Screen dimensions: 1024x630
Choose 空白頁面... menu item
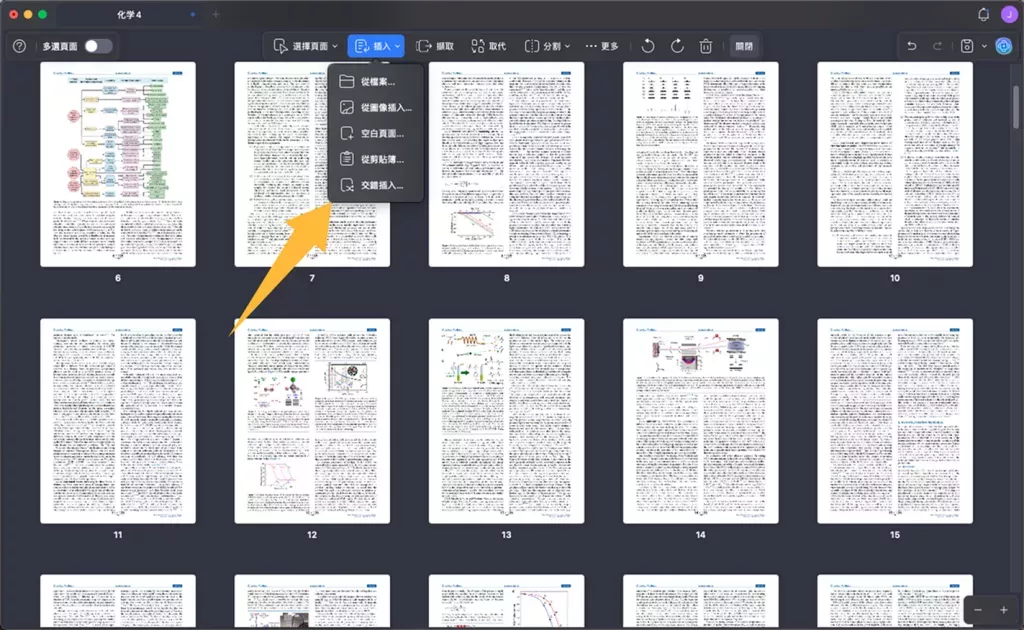(376, 133)
